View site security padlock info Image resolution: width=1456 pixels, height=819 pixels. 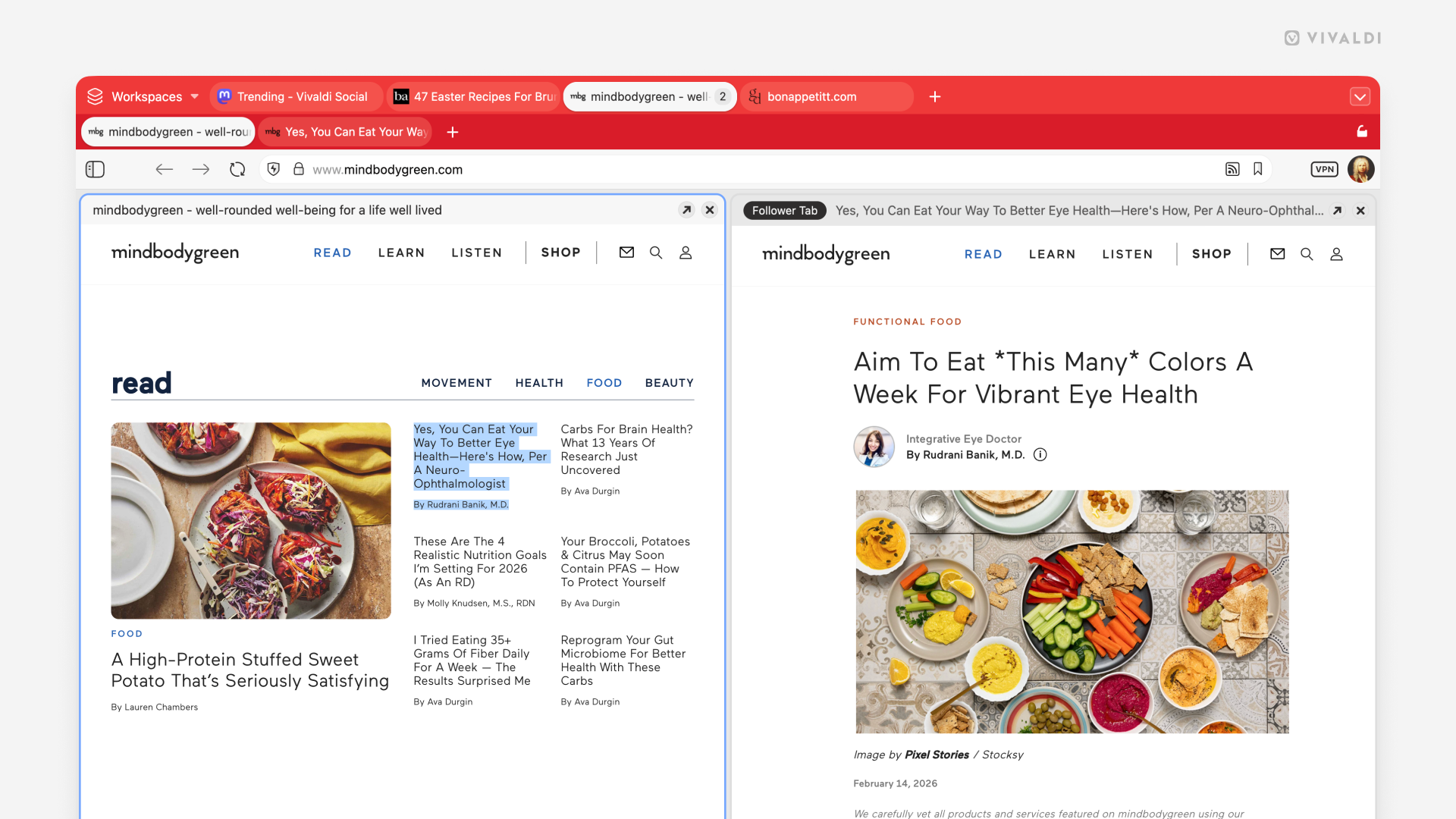(x=299, y=169)
